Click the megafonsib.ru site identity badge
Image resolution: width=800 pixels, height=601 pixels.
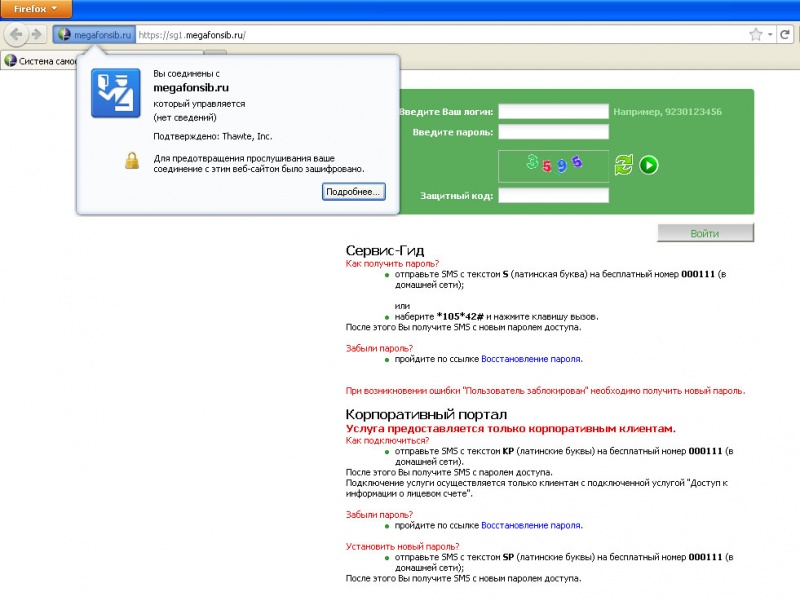95,34
